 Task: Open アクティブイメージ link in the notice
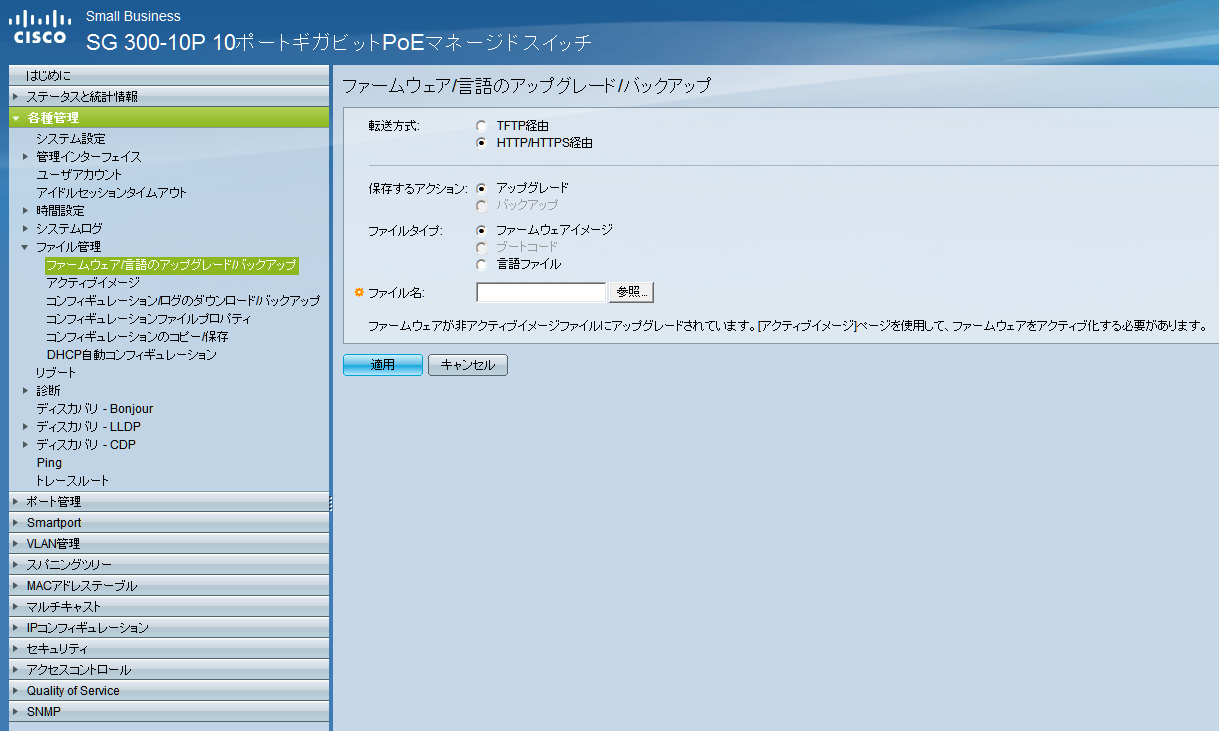pos(808,326)
